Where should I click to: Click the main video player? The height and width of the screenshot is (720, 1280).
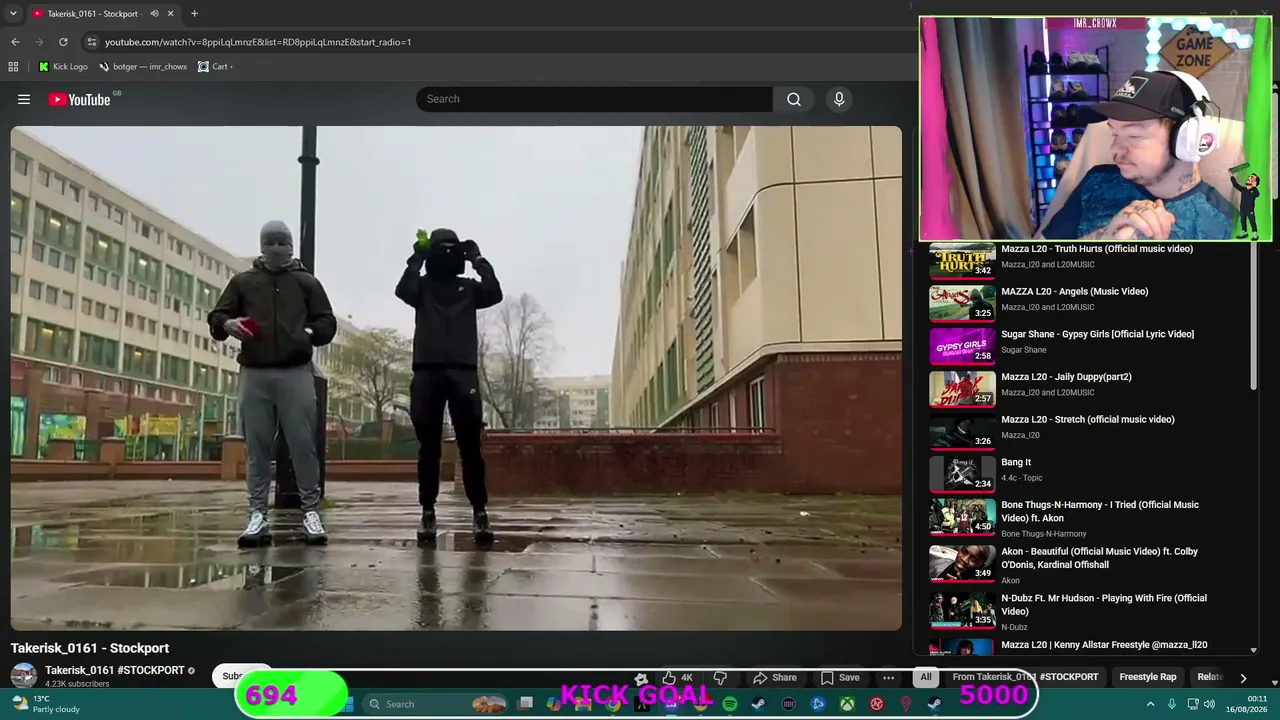456,378
